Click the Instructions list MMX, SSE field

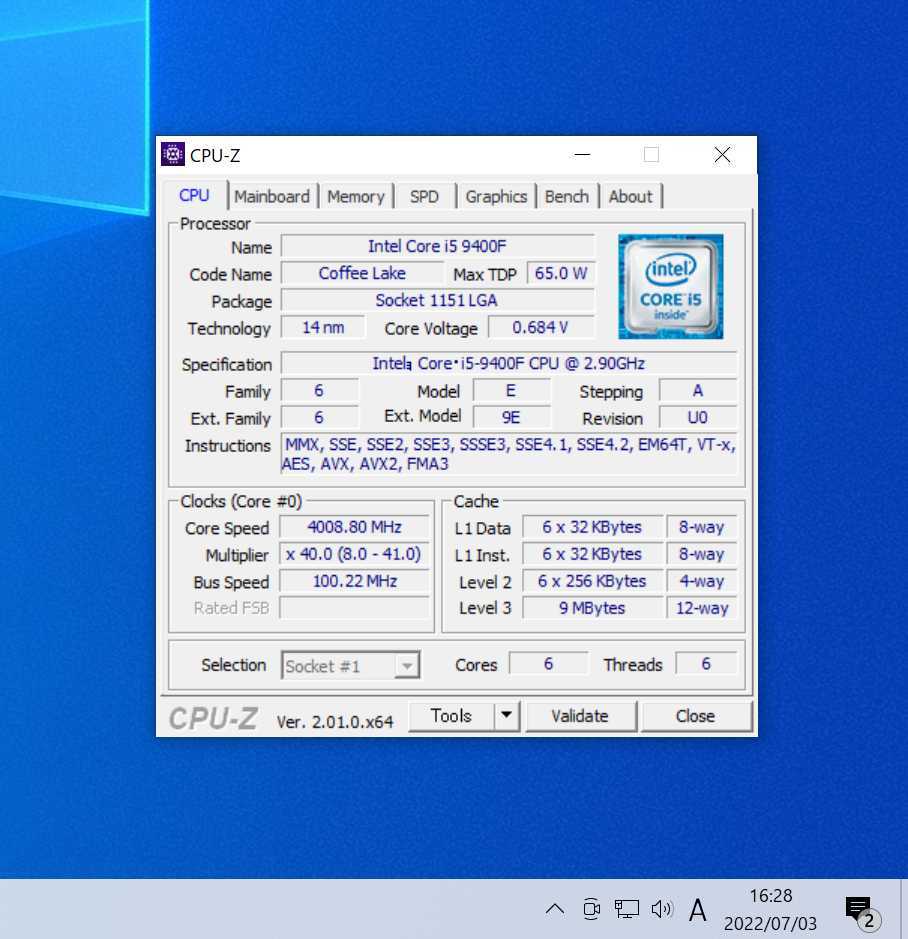pos(509,454)
